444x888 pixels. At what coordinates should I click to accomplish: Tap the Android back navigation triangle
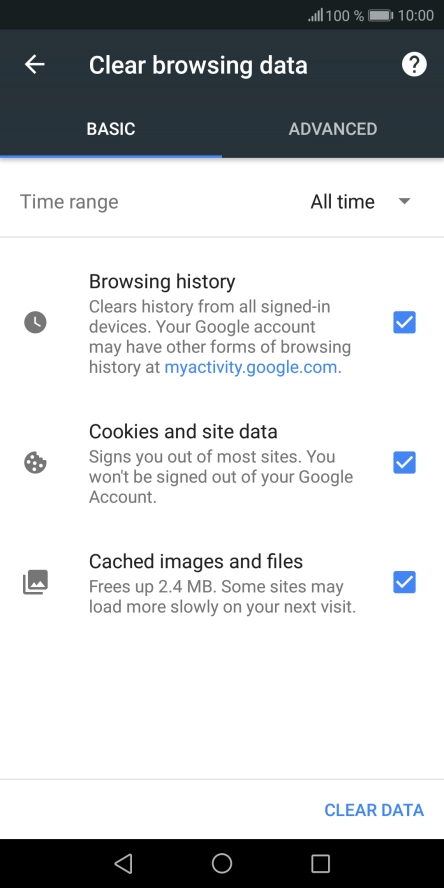click(x=123, y=863)
